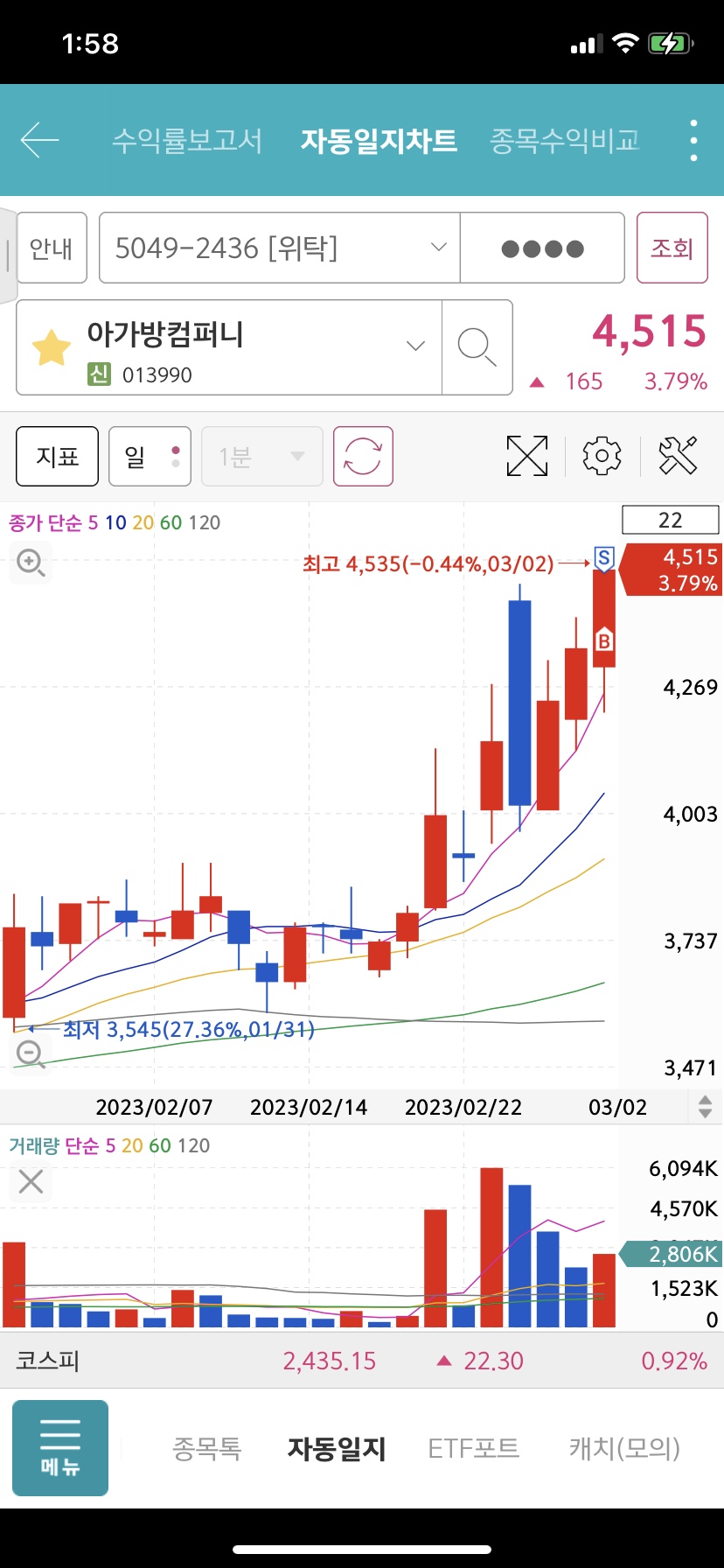Adjust chart panel height with up-down arrows
Image resolution: width=724 pixels, height=1568 pixels.
click(705, 1107)
